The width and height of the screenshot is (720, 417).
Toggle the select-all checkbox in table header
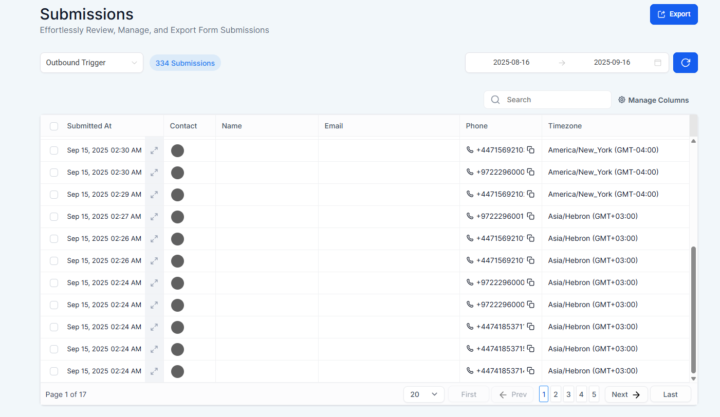(x=54, y=126)
